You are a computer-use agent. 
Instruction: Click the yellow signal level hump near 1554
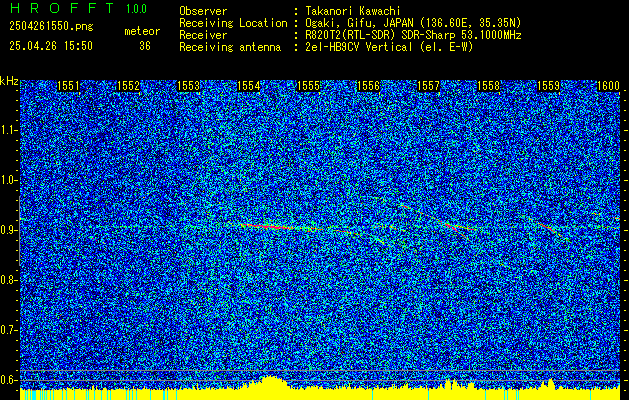click(271, 382)
